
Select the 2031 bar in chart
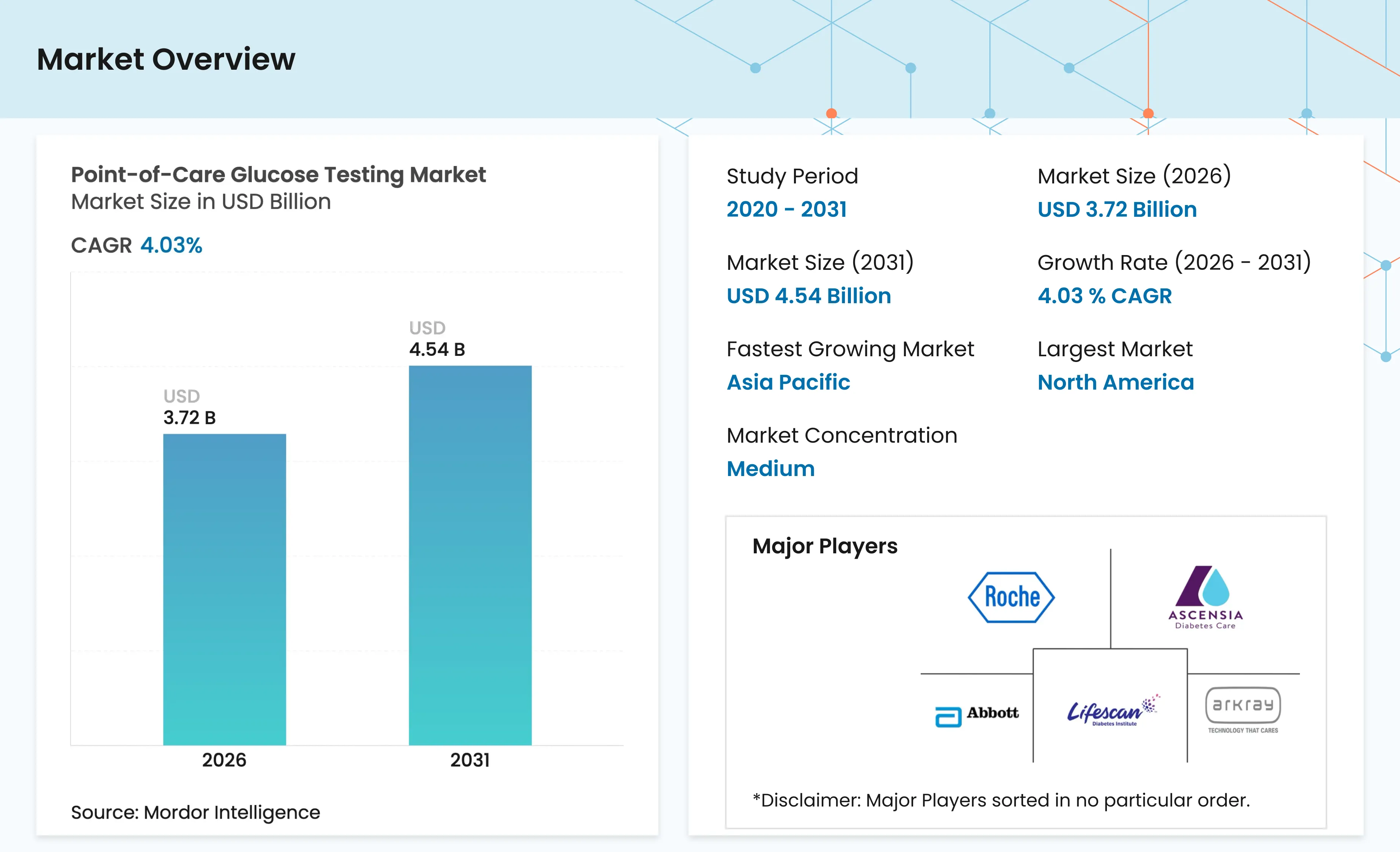[x=470, y=555]
